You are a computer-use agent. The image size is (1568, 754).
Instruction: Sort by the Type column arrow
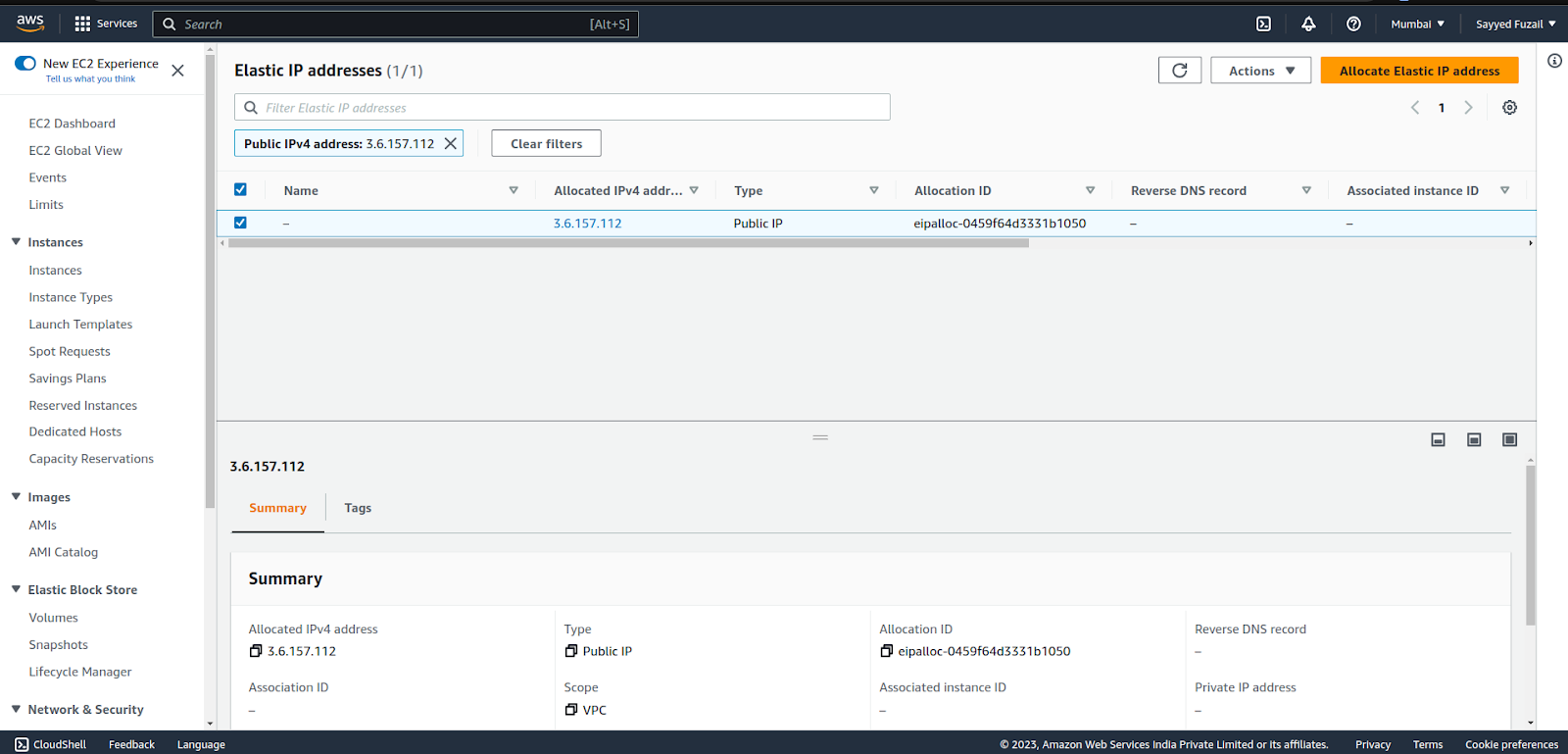pyautogui.click(x=874, y=190)
